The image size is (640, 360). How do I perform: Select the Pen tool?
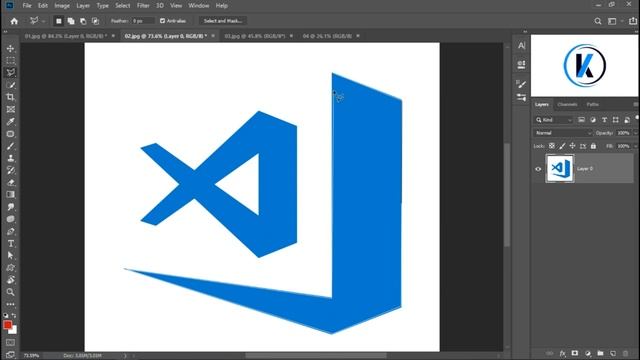pyautogui.click(x=11, y=231)
